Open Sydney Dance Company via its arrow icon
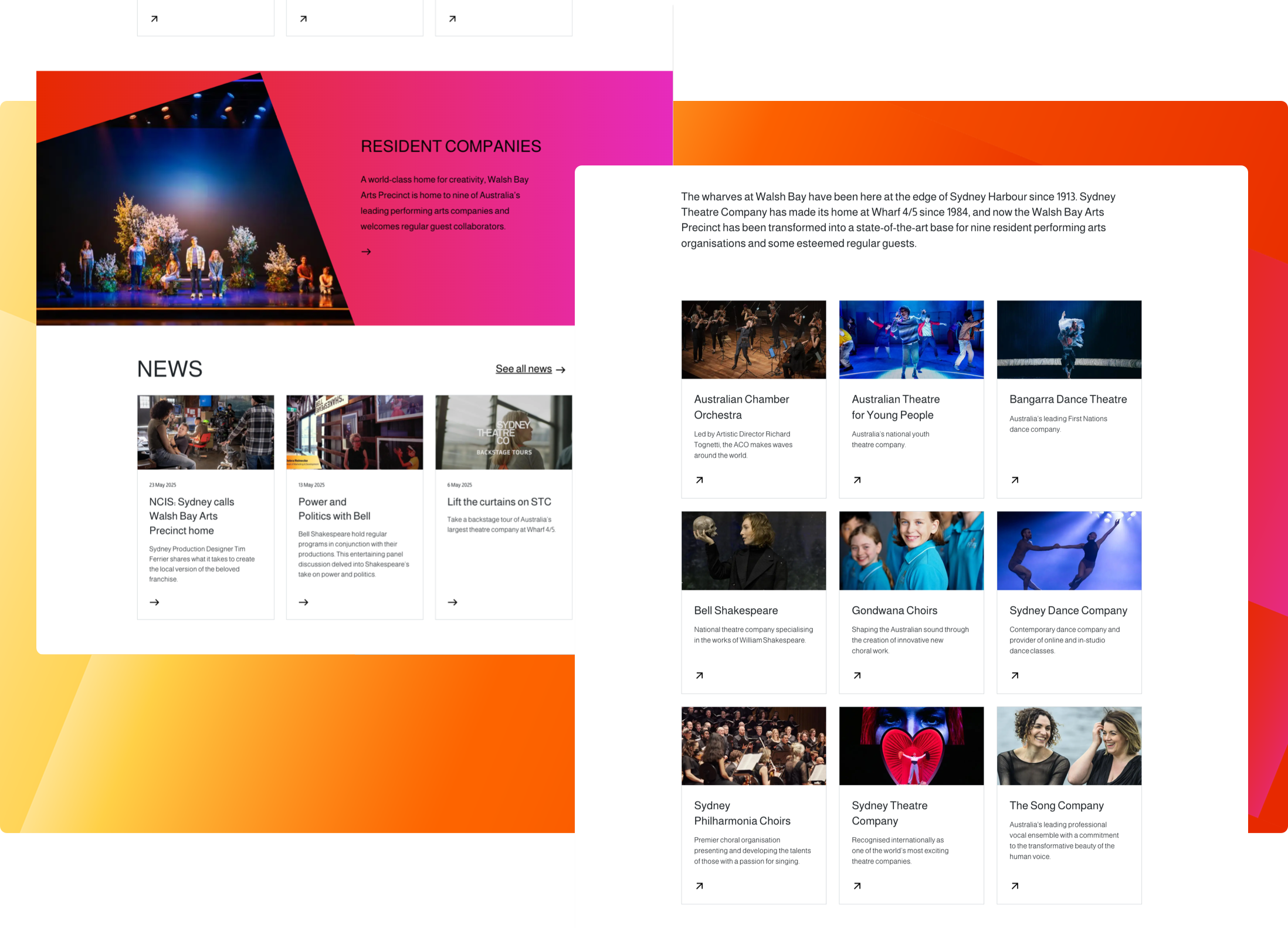Image resolution: width=1288 pixels, height=934 pixels. (x=1014, y=675)
